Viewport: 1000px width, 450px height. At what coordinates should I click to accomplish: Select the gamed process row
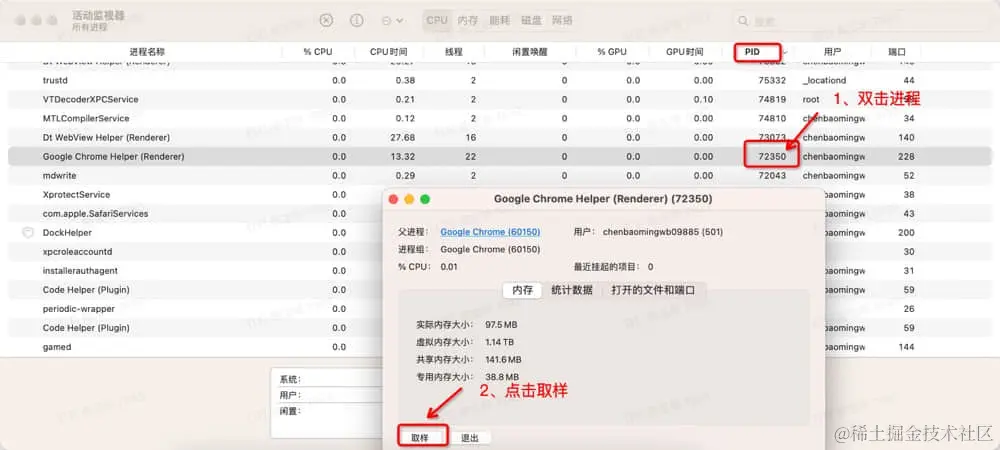point(195,347)
